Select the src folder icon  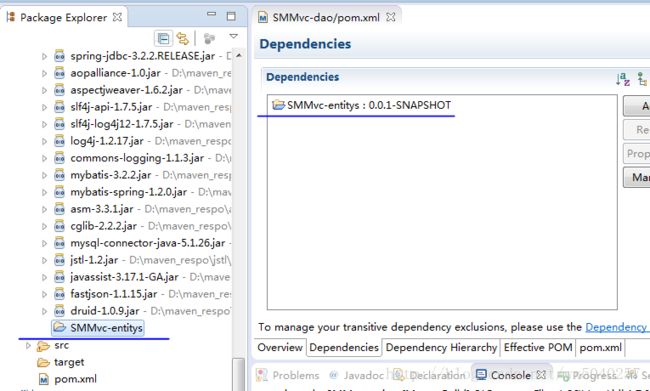pos(43,346)
